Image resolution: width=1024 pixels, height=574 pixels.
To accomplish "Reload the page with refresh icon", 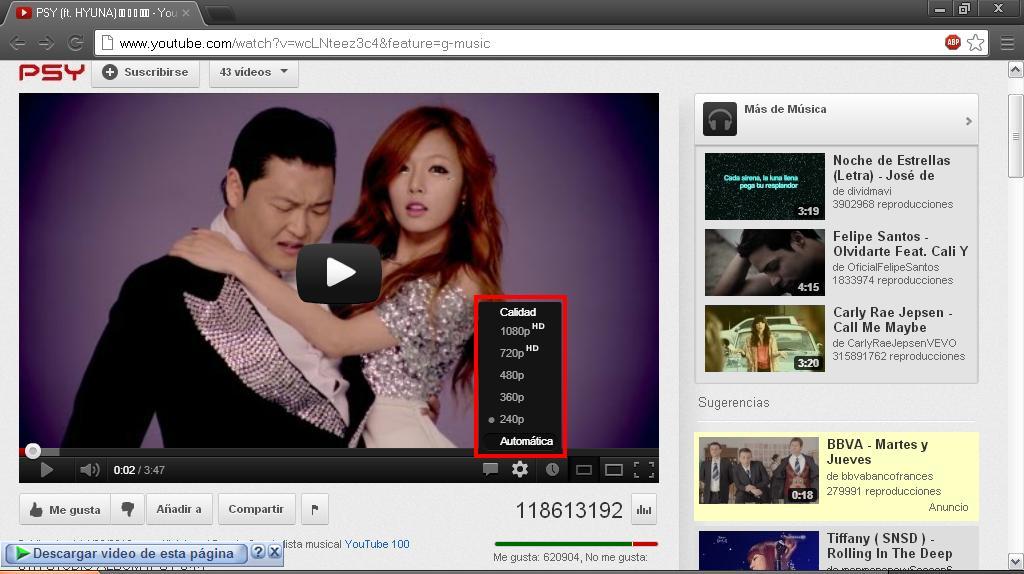I will (76, 43).
